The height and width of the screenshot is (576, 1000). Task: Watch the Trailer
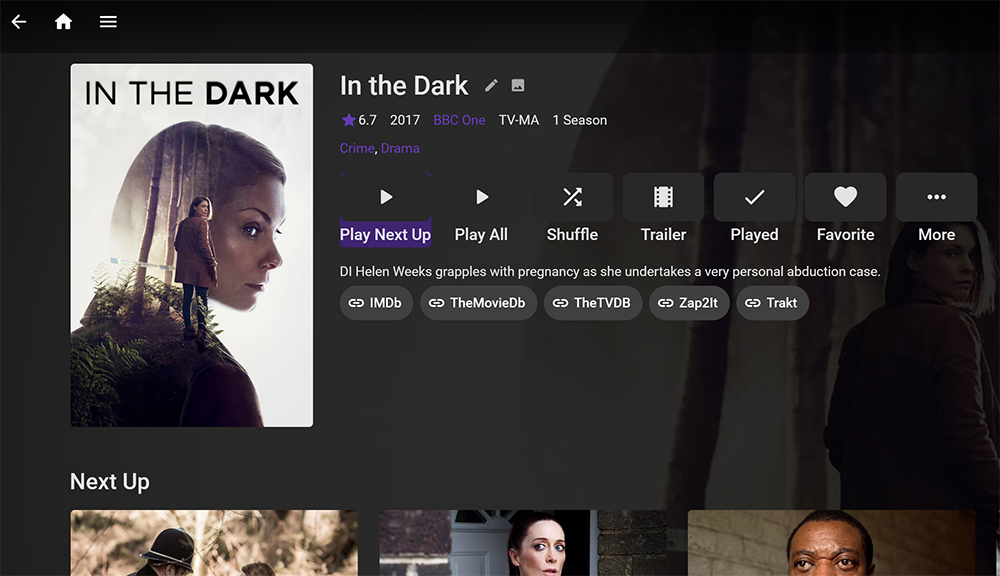[x=663, y=210]
